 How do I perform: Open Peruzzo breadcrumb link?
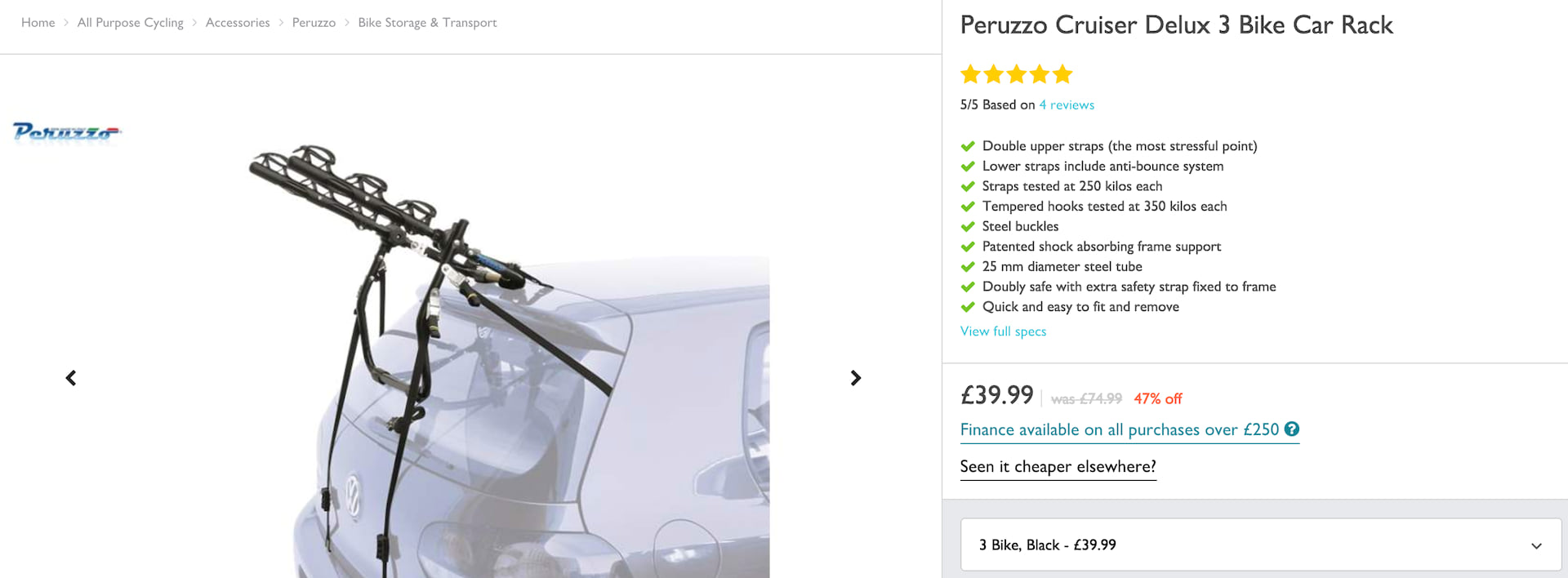pyautogui.click(x=314, y=23)
